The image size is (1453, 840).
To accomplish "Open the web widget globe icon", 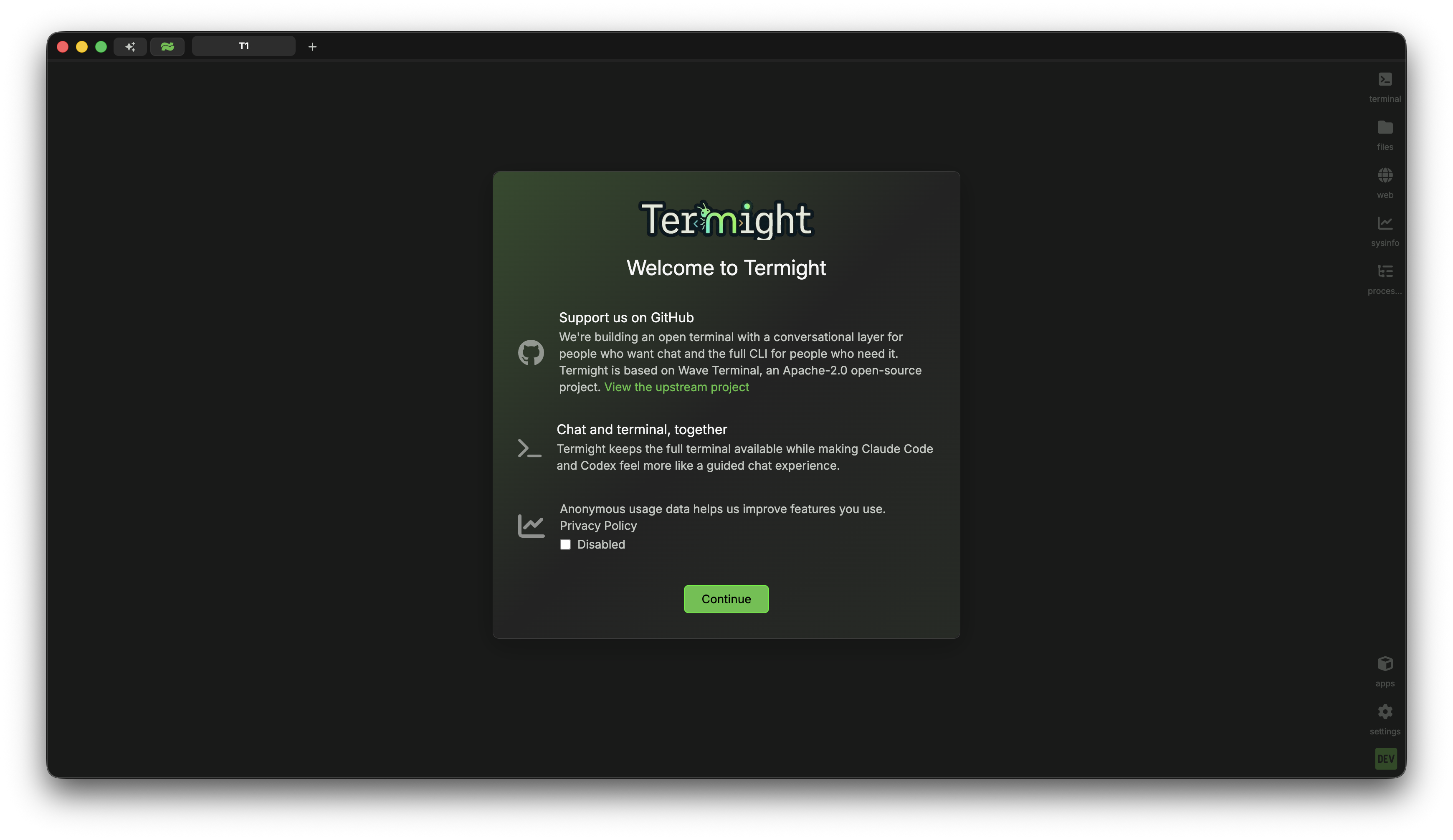I will pos(1385,175).
